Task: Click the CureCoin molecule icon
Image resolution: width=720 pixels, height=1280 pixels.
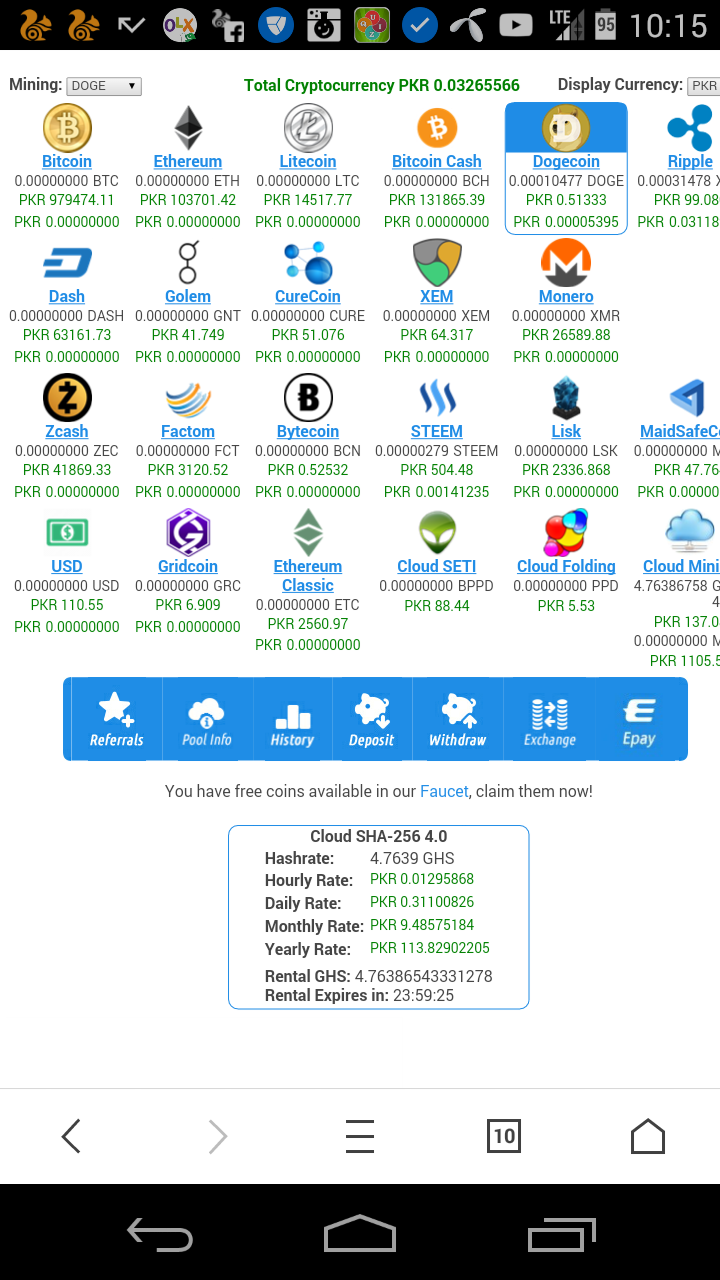Action: pyautogui.click(x=308, y=264)
